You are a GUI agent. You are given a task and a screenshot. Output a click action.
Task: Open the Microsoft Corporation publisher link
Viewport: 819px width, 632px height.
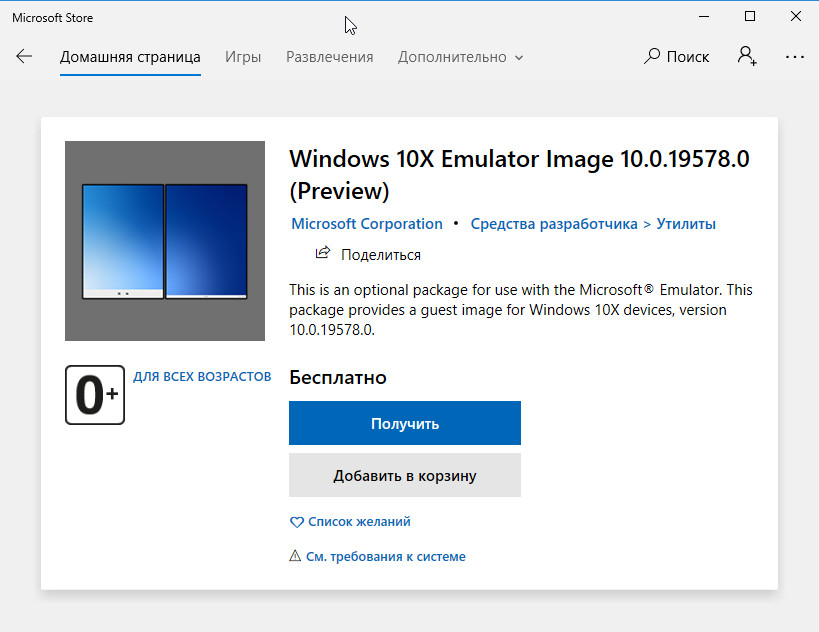click(x=367, y=224)
